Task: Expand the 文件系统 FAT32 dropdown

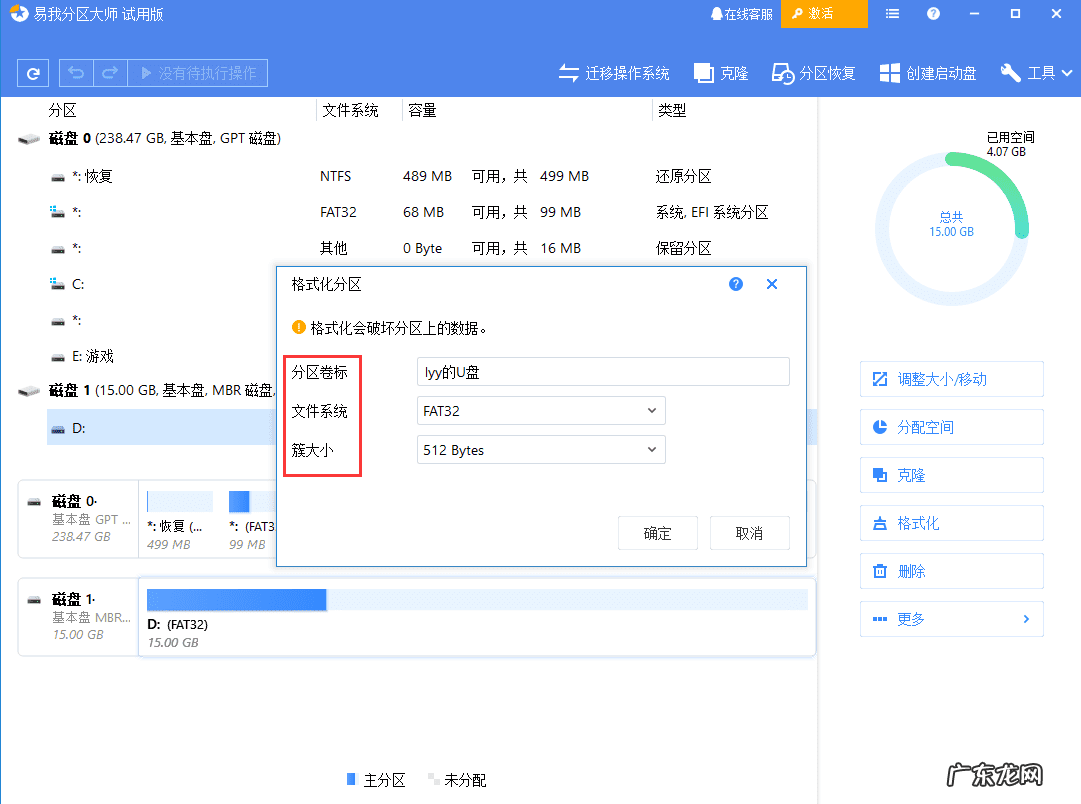Action: (541, 411)
